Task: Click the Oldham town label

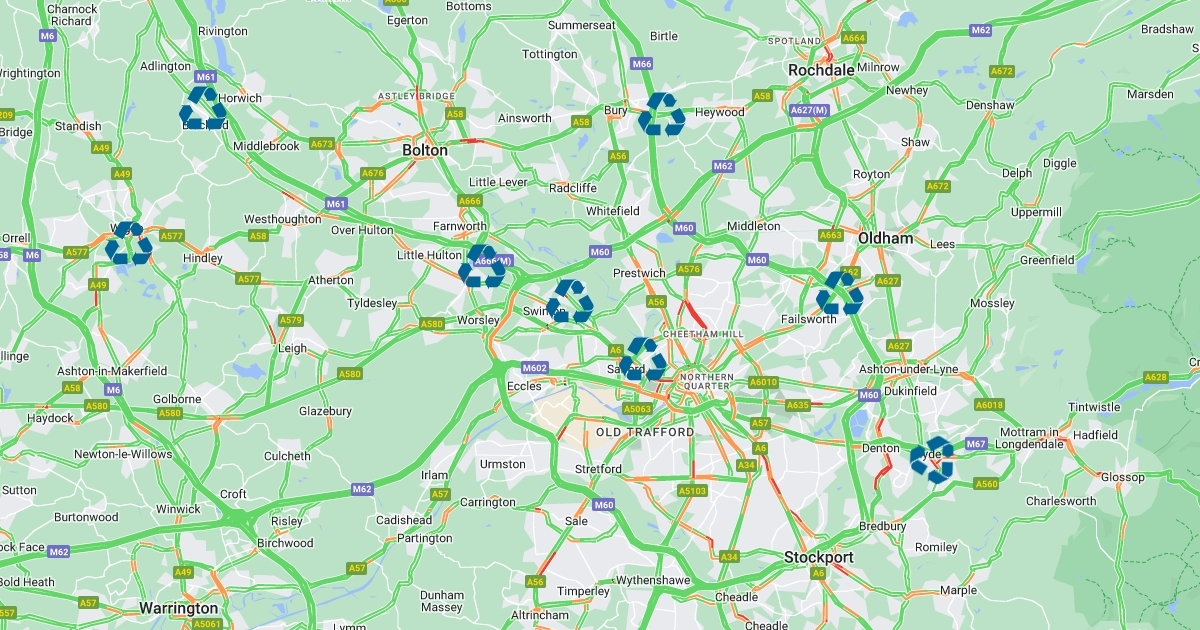Action: 886,239
